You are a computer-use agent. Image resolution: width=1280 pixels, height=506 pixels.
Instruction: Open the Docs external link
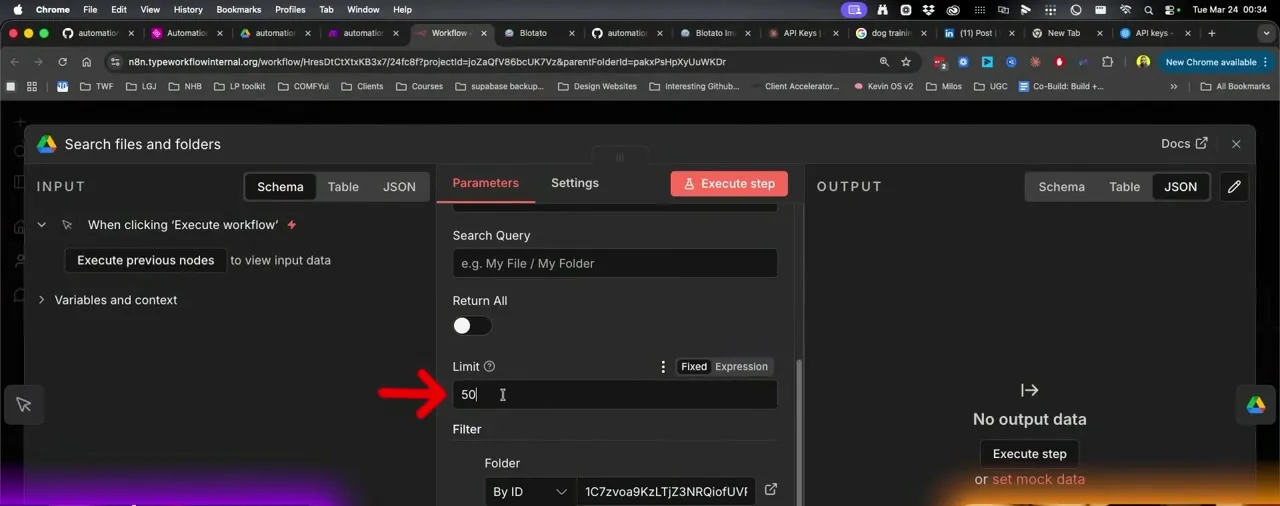[x=1184, y=144]
